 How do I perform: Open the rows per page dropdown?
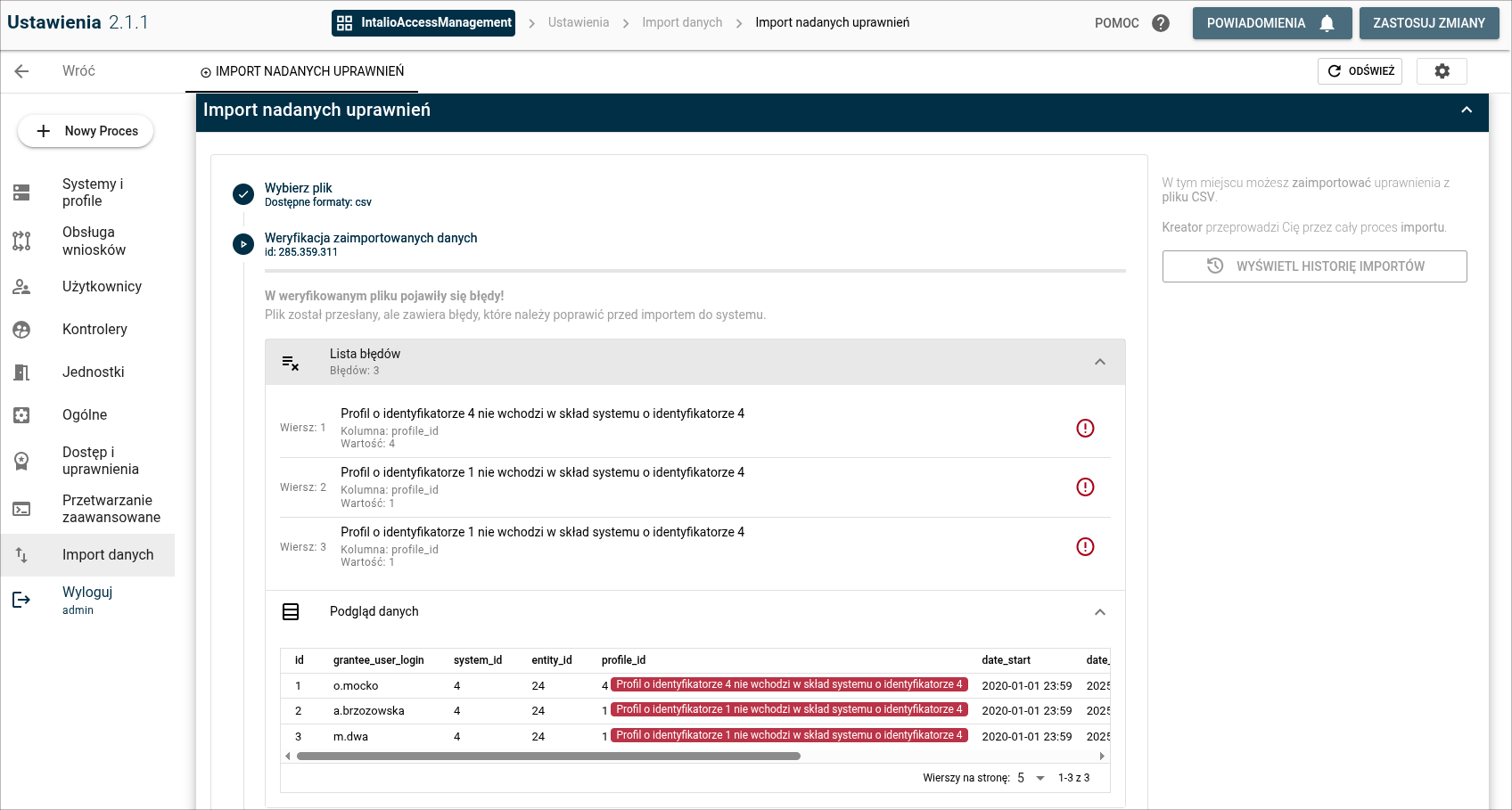pyautogui.click(x=1031, y=778)
